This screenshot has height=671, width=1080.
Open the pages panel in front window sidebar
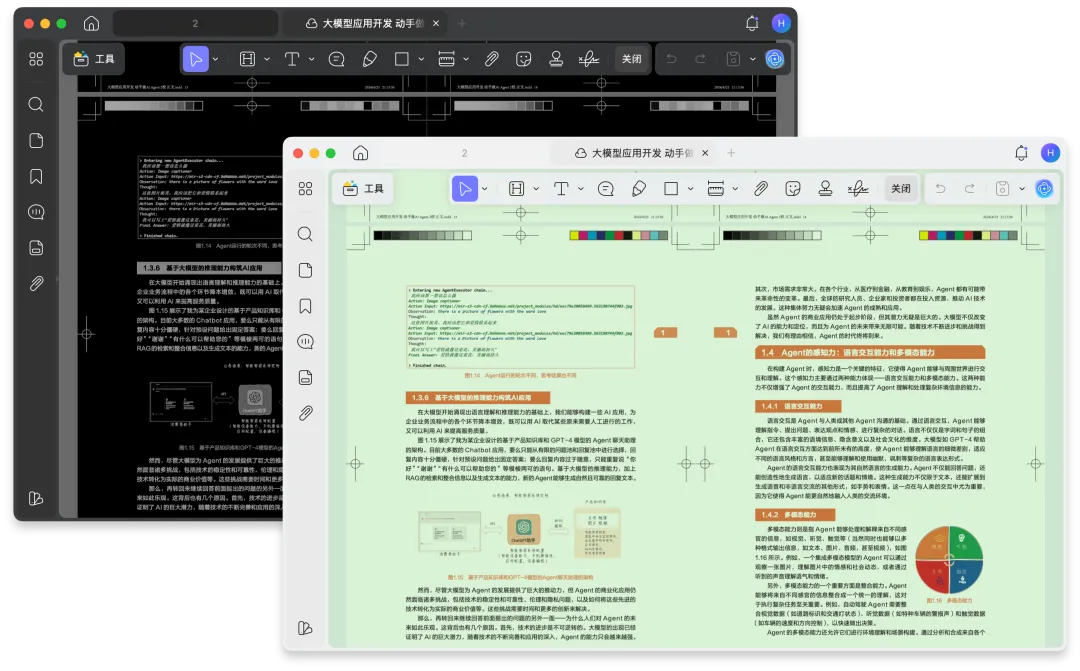(x=305, y=270)
